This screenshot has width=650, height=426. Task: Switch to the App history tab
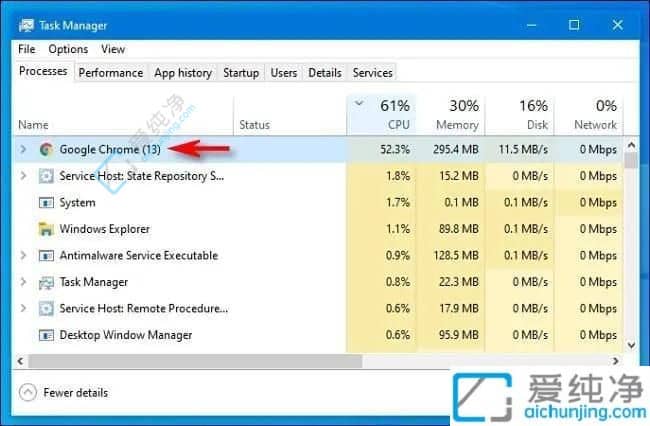click(183, 73)
